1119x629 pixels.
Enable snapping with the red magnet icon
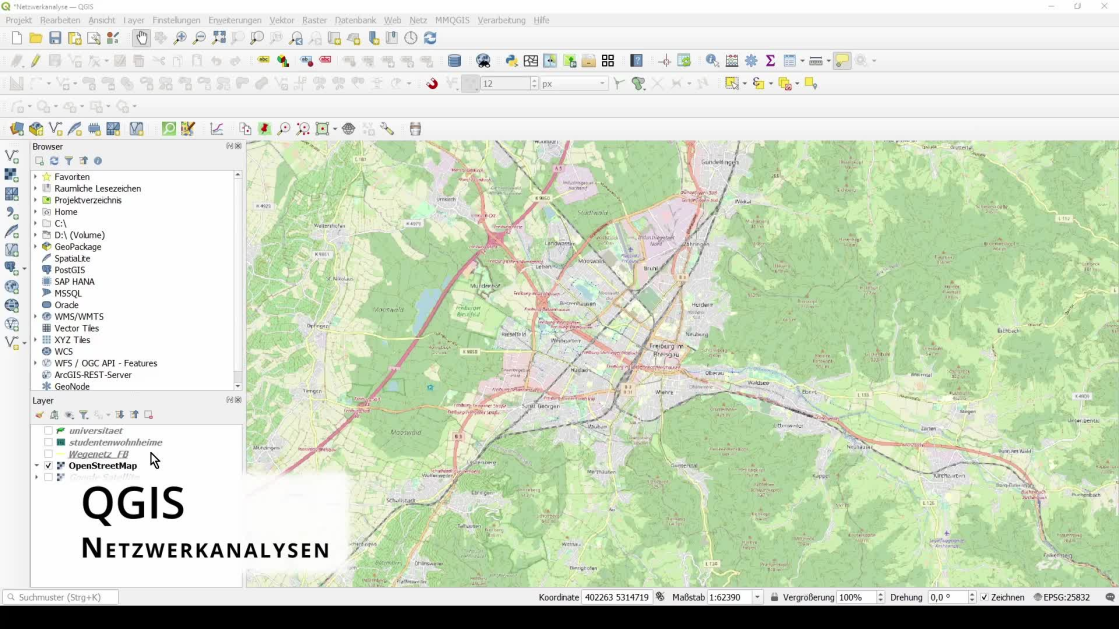(432, 84)
